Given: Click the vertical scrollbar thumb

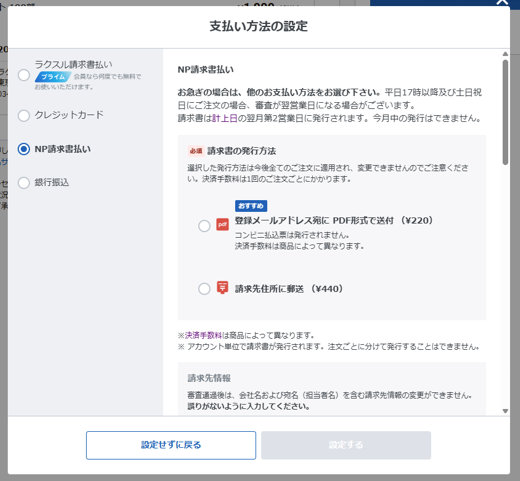Looking at the screenshot, I should 505,112.
